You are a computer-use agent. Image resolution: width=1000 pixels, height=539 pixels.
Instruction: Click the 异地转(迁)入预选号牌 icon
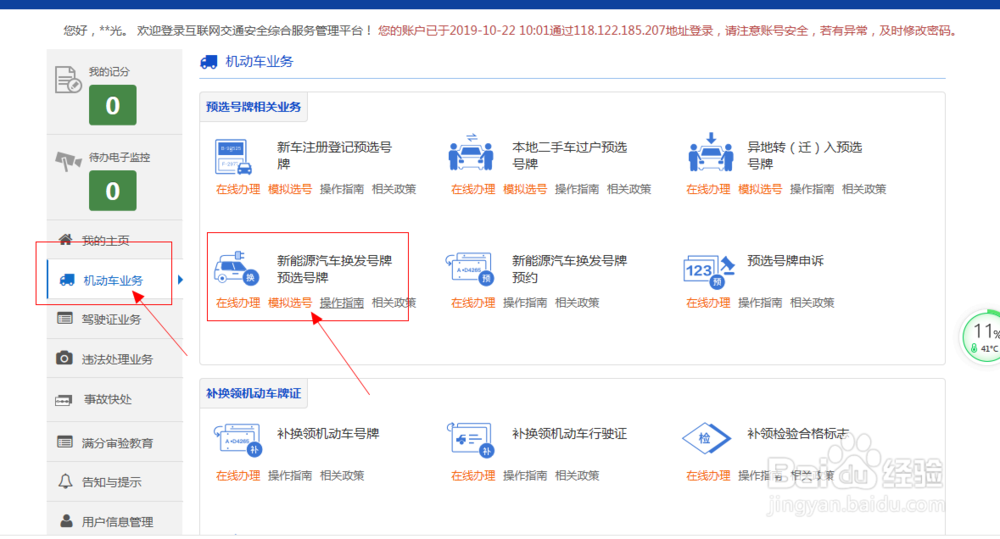tap(710, 152)
